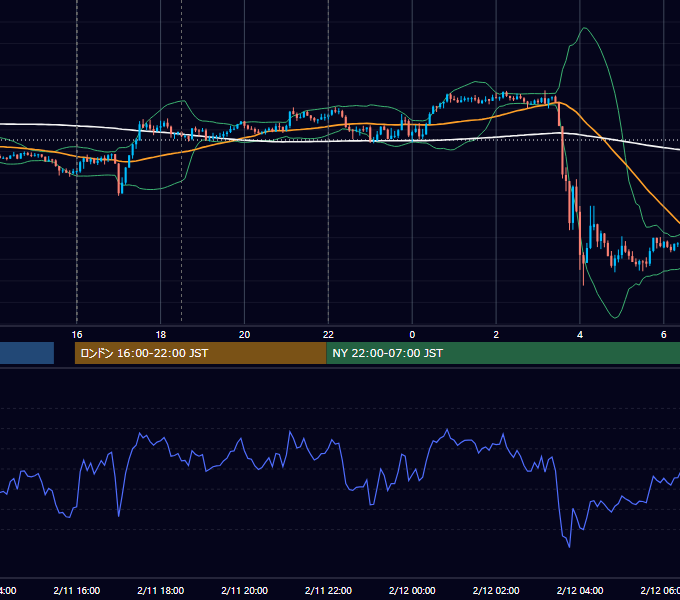Click the '6' hour label on chart axis
Image resolution: width=680 pixels, height=600 pixels.
(x=664, y=335)
